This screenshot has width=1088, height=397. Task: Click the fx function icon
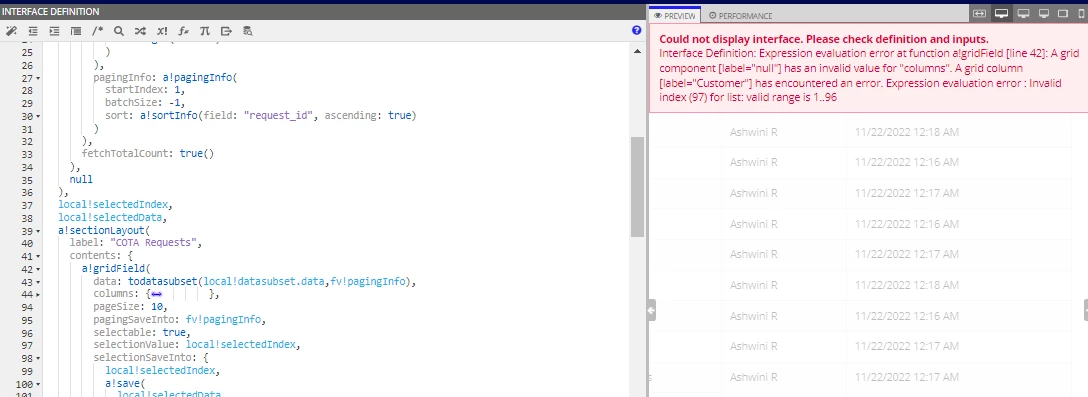[183, 31]
